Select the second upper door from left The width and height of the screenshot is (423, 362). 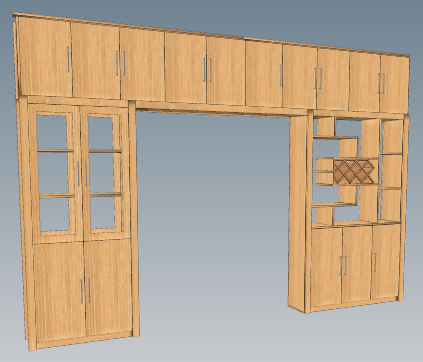pos(96,61)
